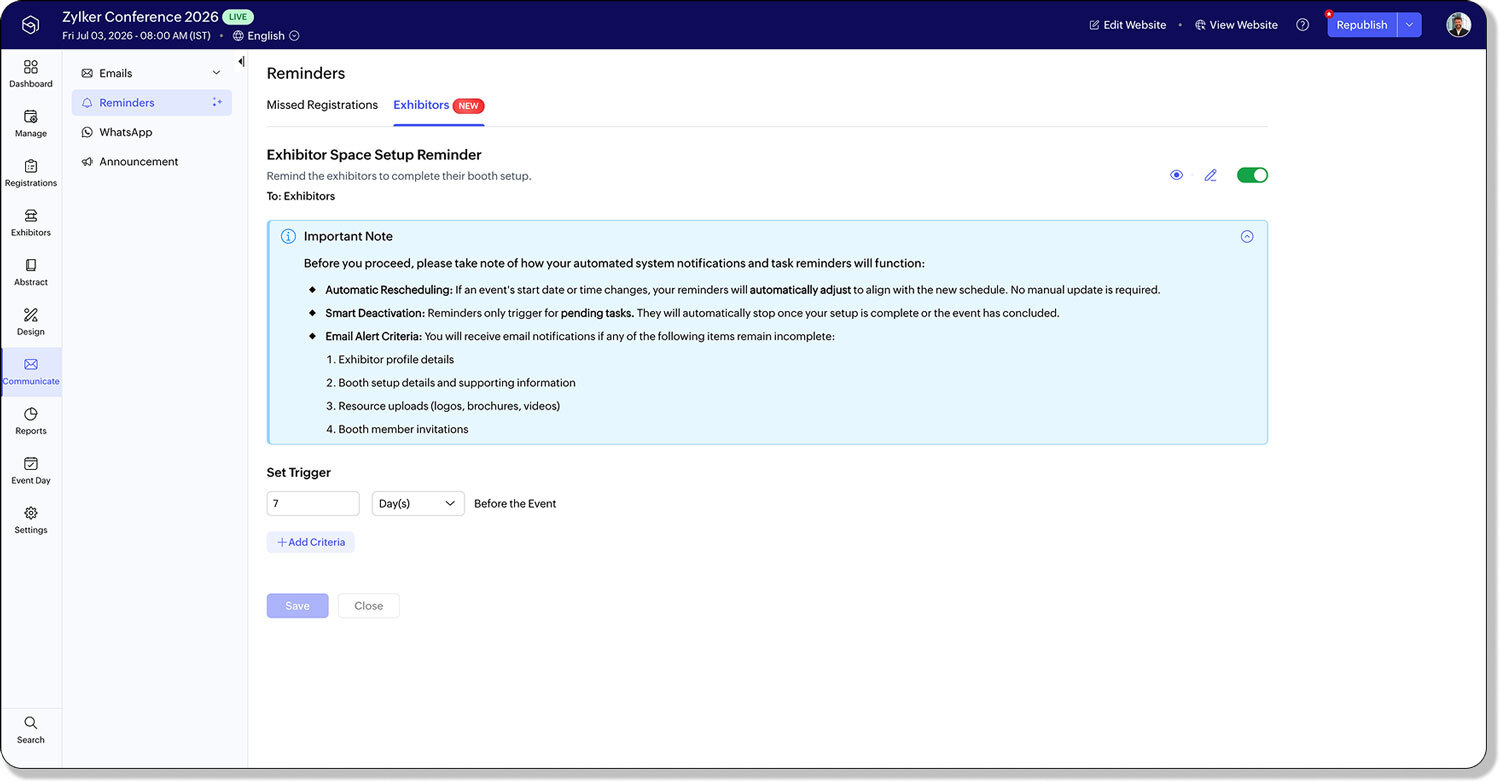Screen dimensions: 1500x782
Task: Select the Exhibitors tab
Action: [421, 105]
